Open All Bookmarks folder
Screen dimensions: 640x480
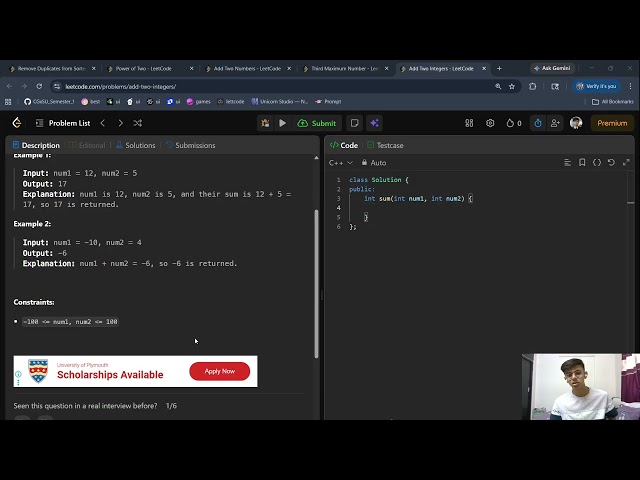tap(613, 102)
